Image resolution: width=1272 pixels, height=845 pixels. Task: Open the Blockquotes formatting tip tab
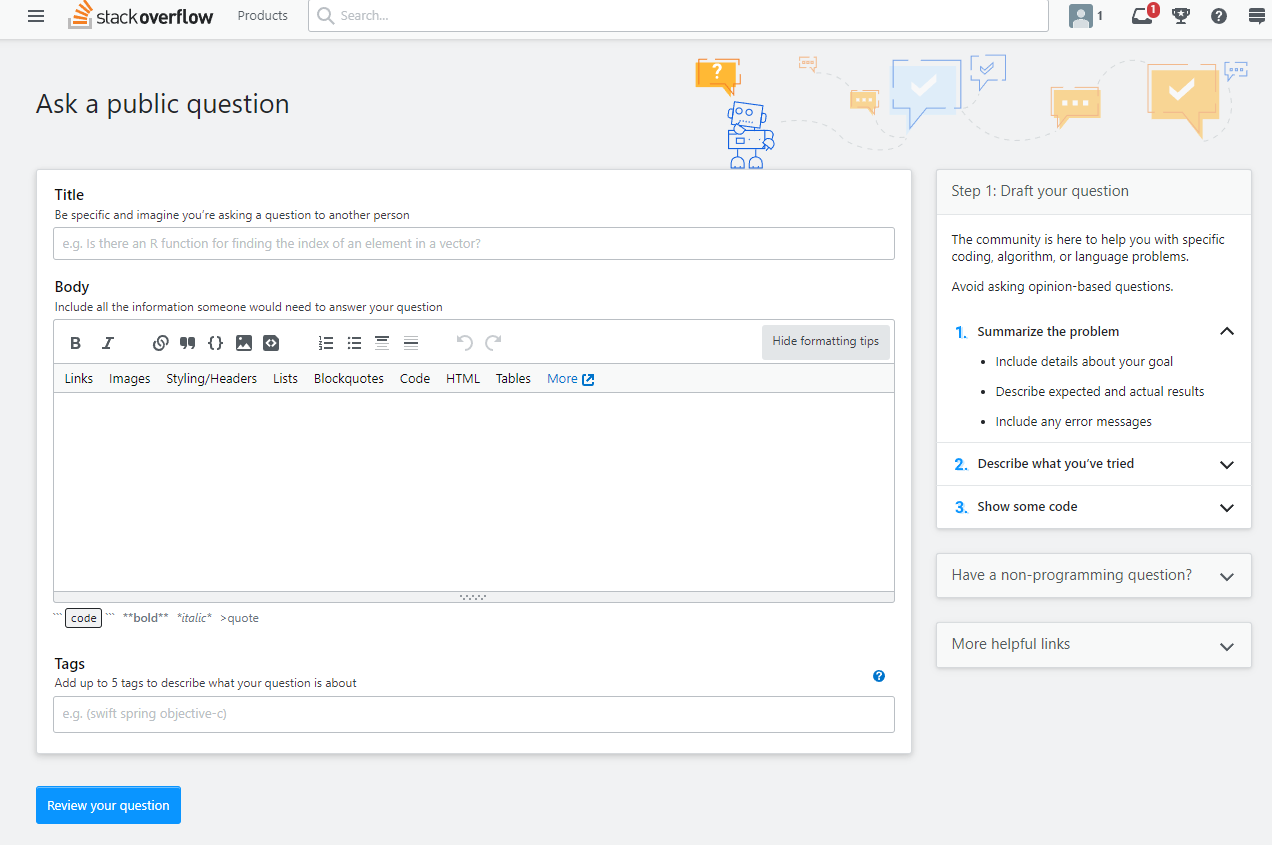(349, 379)
